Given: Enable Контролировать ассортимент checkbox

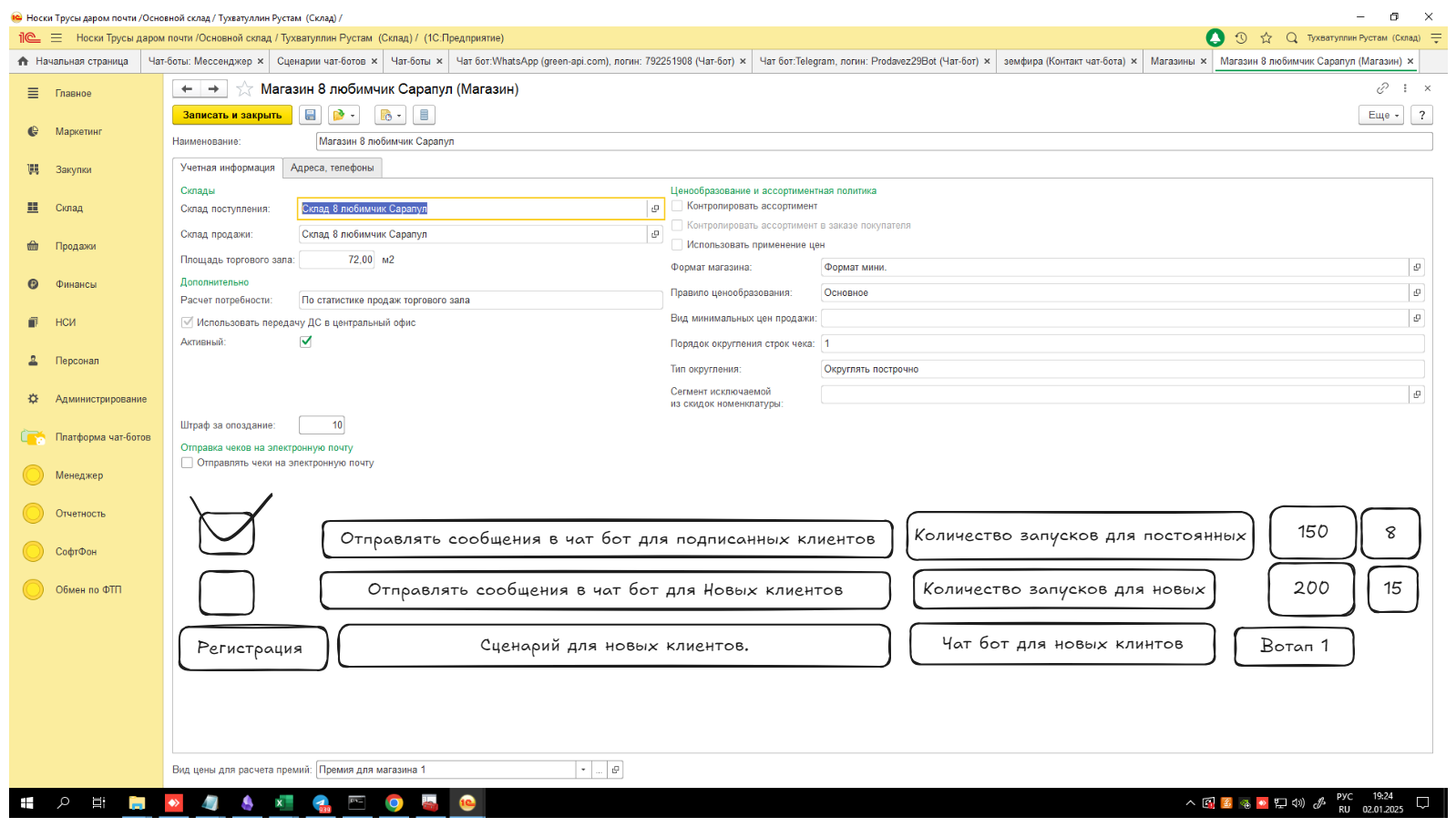Looking at the screenshot, I should point(677,206).
